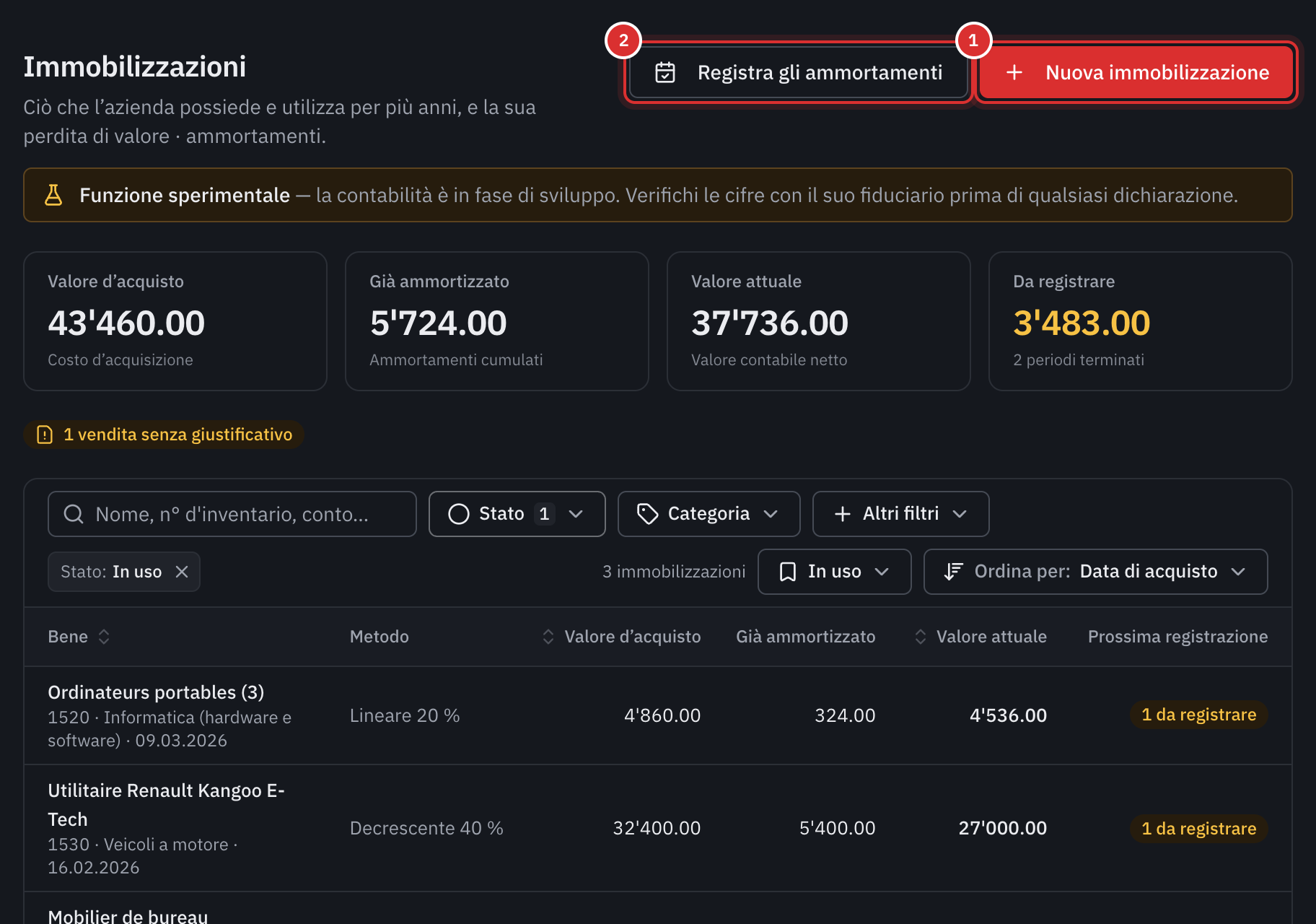Click 1 da registrare badge for Renault Kangoo
1316x924 pixels.
(x=1199, y=829)
